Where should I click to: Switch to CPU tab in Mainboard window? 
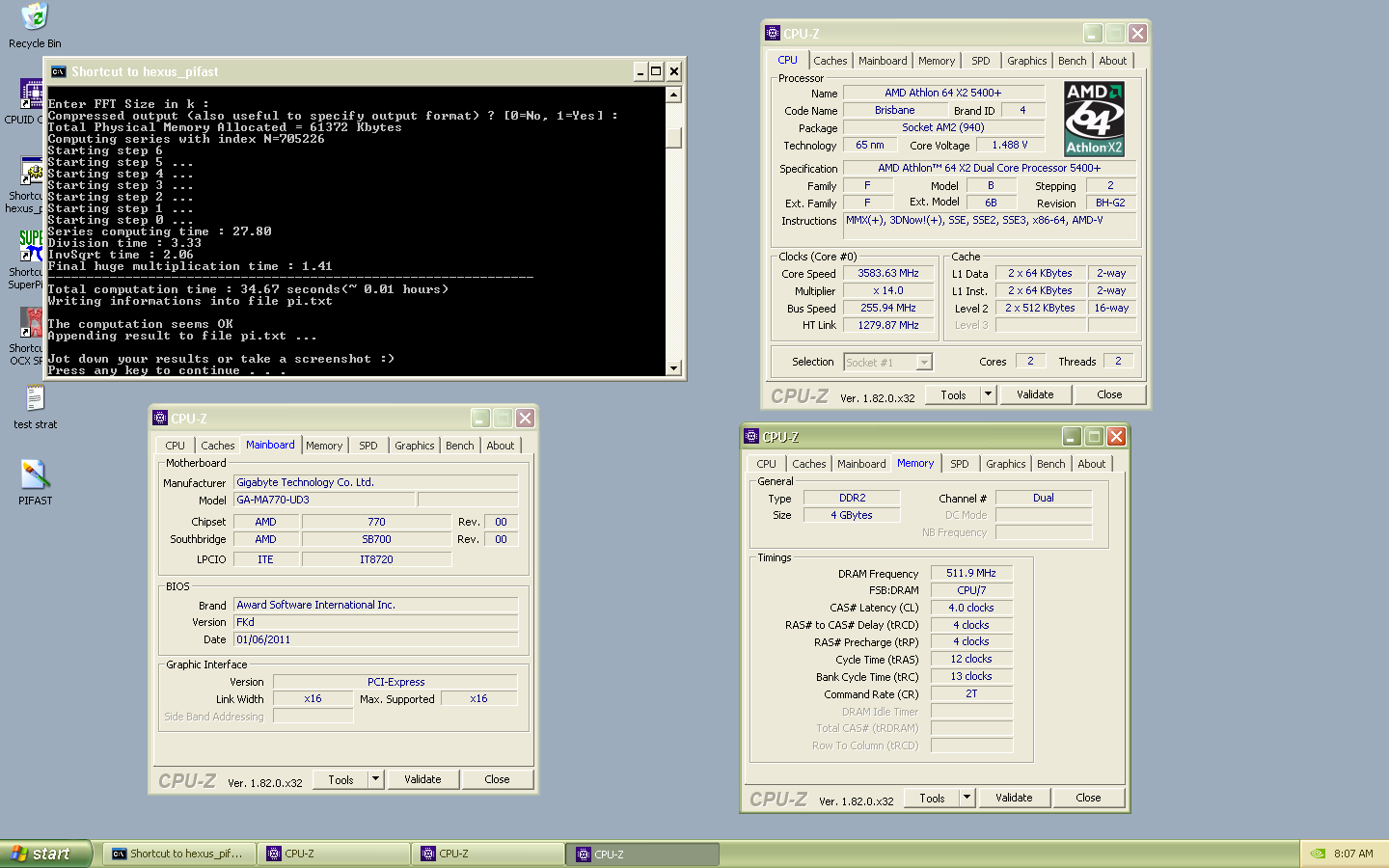coord(175,446)
